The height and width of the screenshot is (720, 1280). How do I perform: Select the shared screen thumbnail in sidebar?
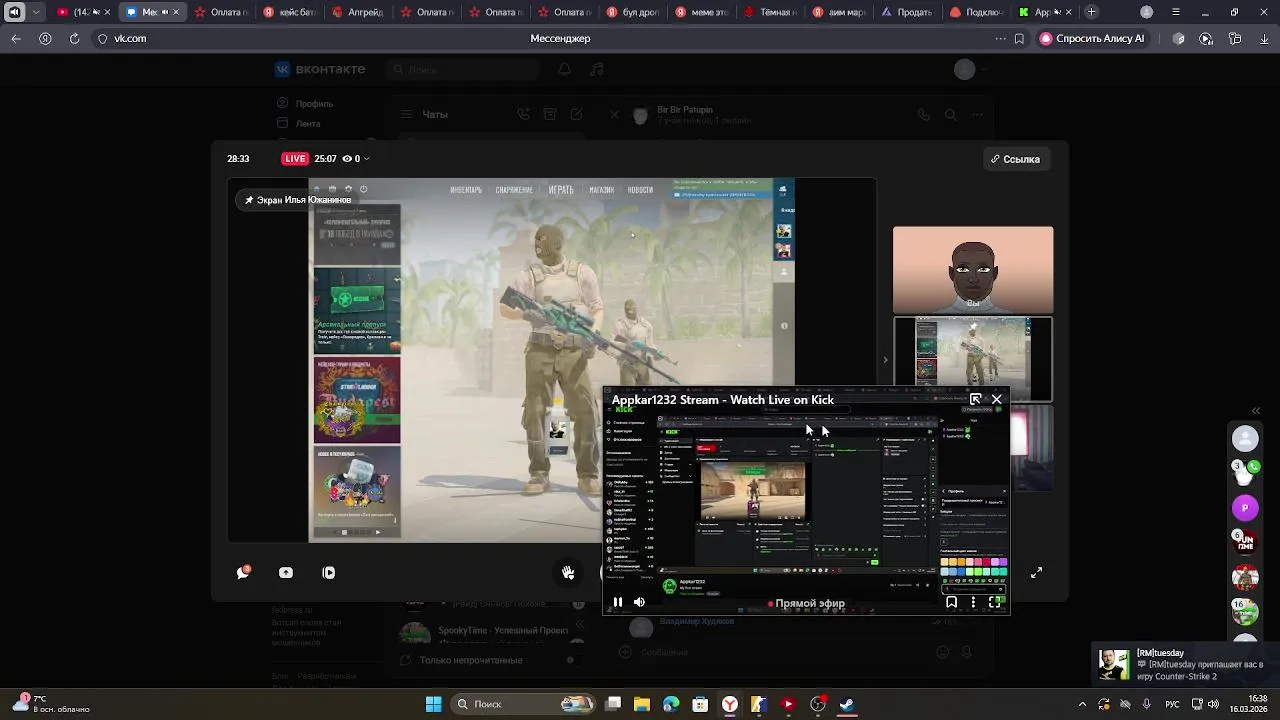coord(973,359)
